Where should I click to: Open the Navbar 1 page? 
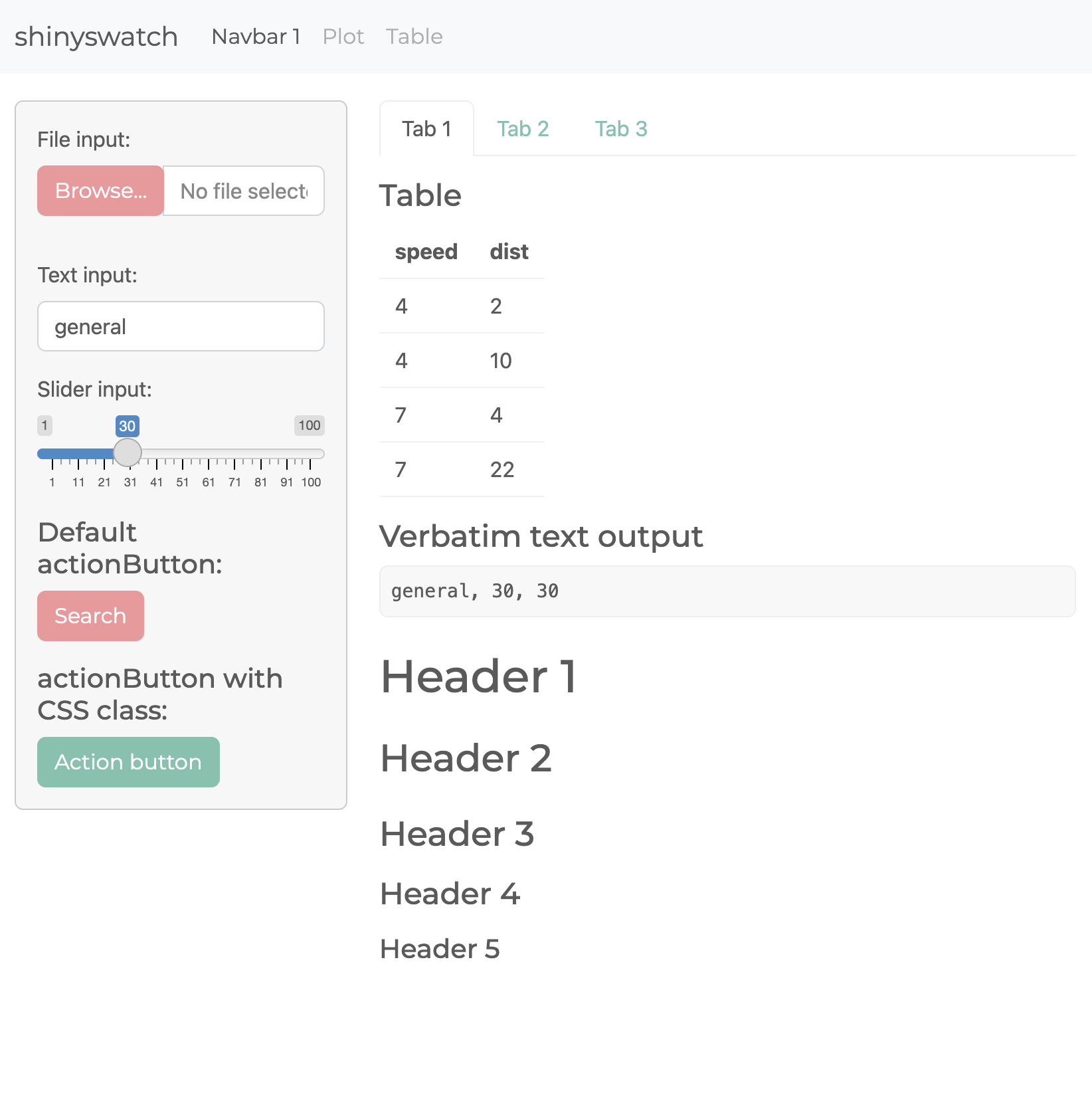click(x=256, y=37)
